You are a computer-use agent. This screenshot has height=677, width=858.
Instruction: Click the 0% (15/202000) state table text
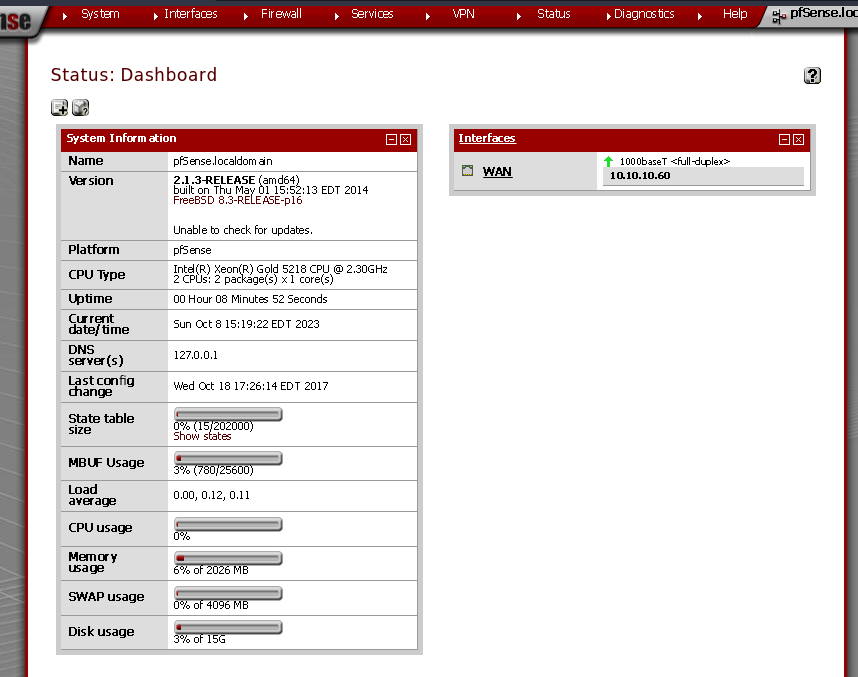[x=213, y=426]
